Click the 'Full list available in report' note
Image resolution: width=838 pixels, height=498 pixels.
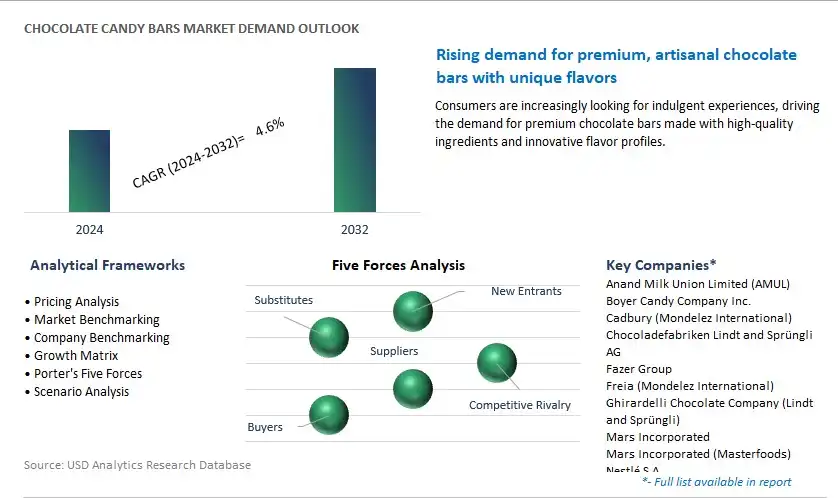click(x=717, y=482)
